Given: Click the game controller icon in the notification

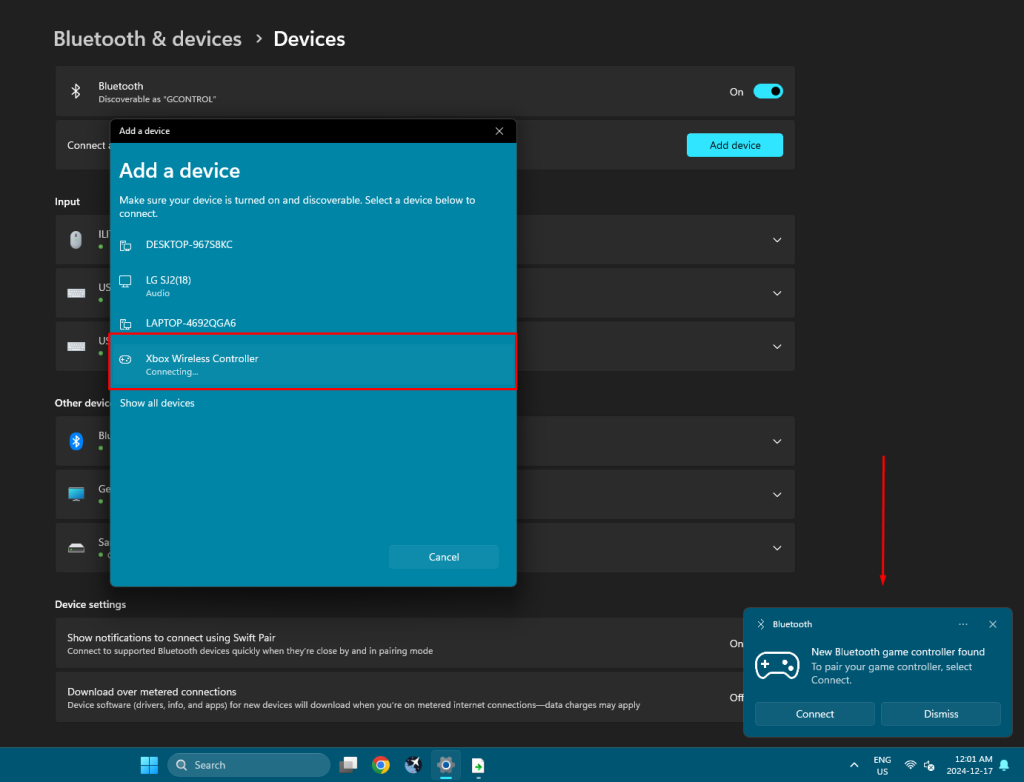Looking at the screenshot, I should pos(777,665).
